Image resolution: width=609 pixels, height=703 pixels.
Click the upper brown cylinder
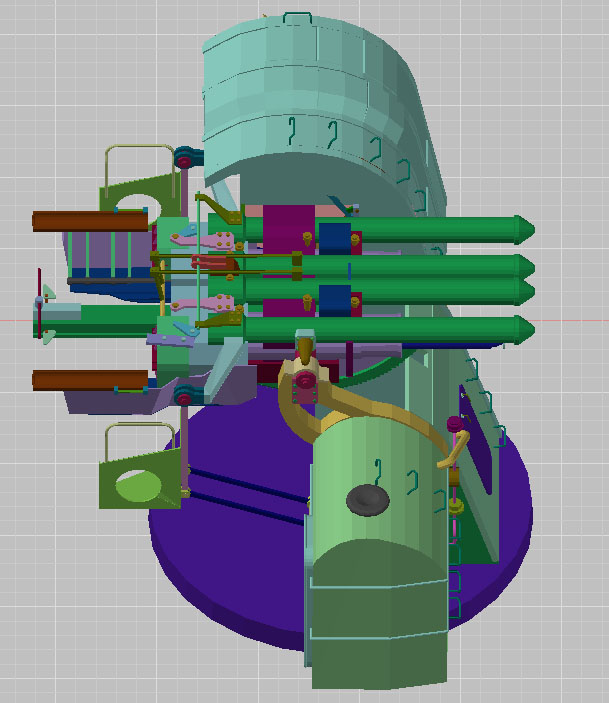pos(90,221)
